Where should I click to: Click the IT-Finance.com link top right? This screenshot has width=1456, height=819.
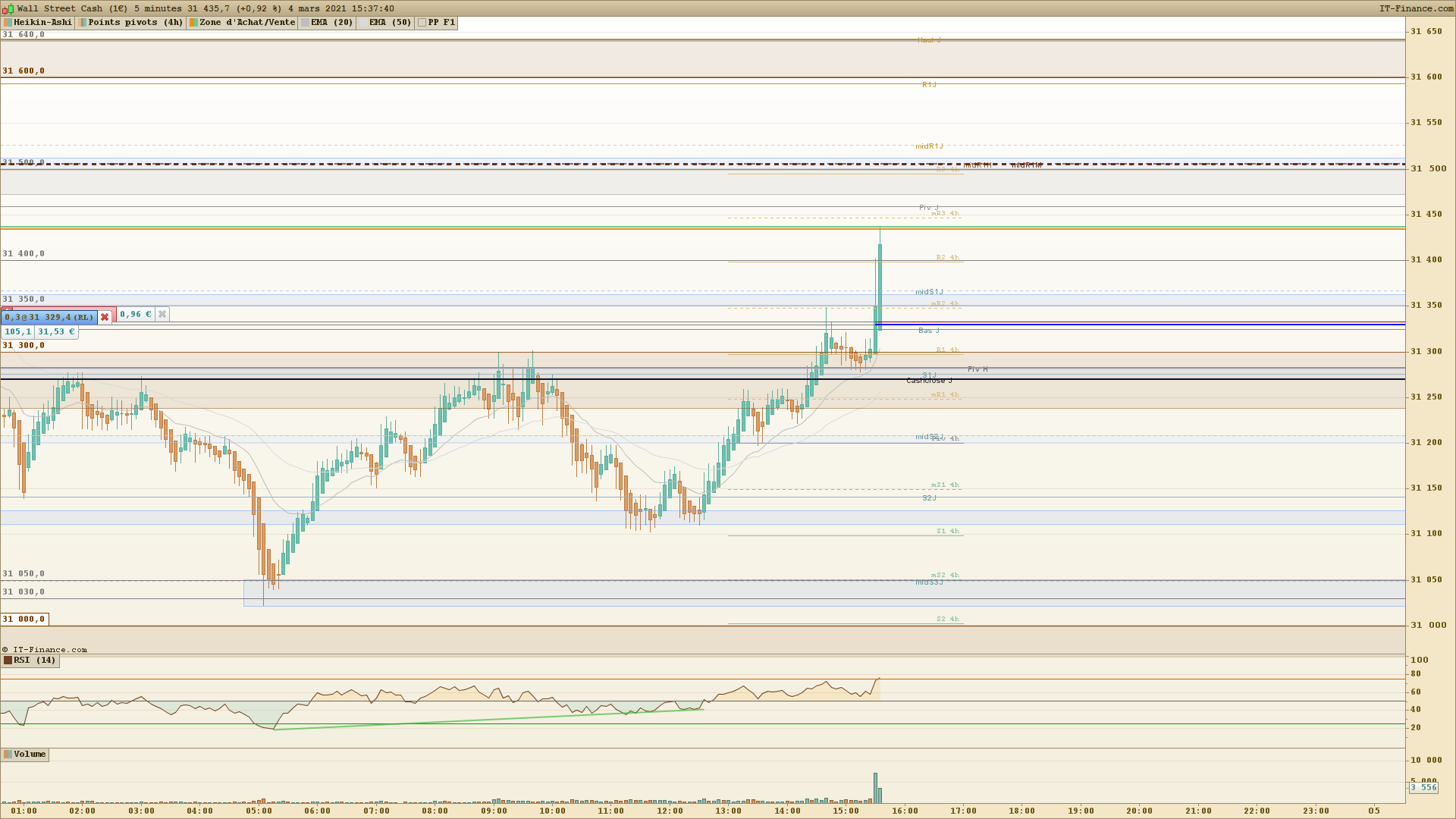pyautogui.click(x=1415, y=8)
